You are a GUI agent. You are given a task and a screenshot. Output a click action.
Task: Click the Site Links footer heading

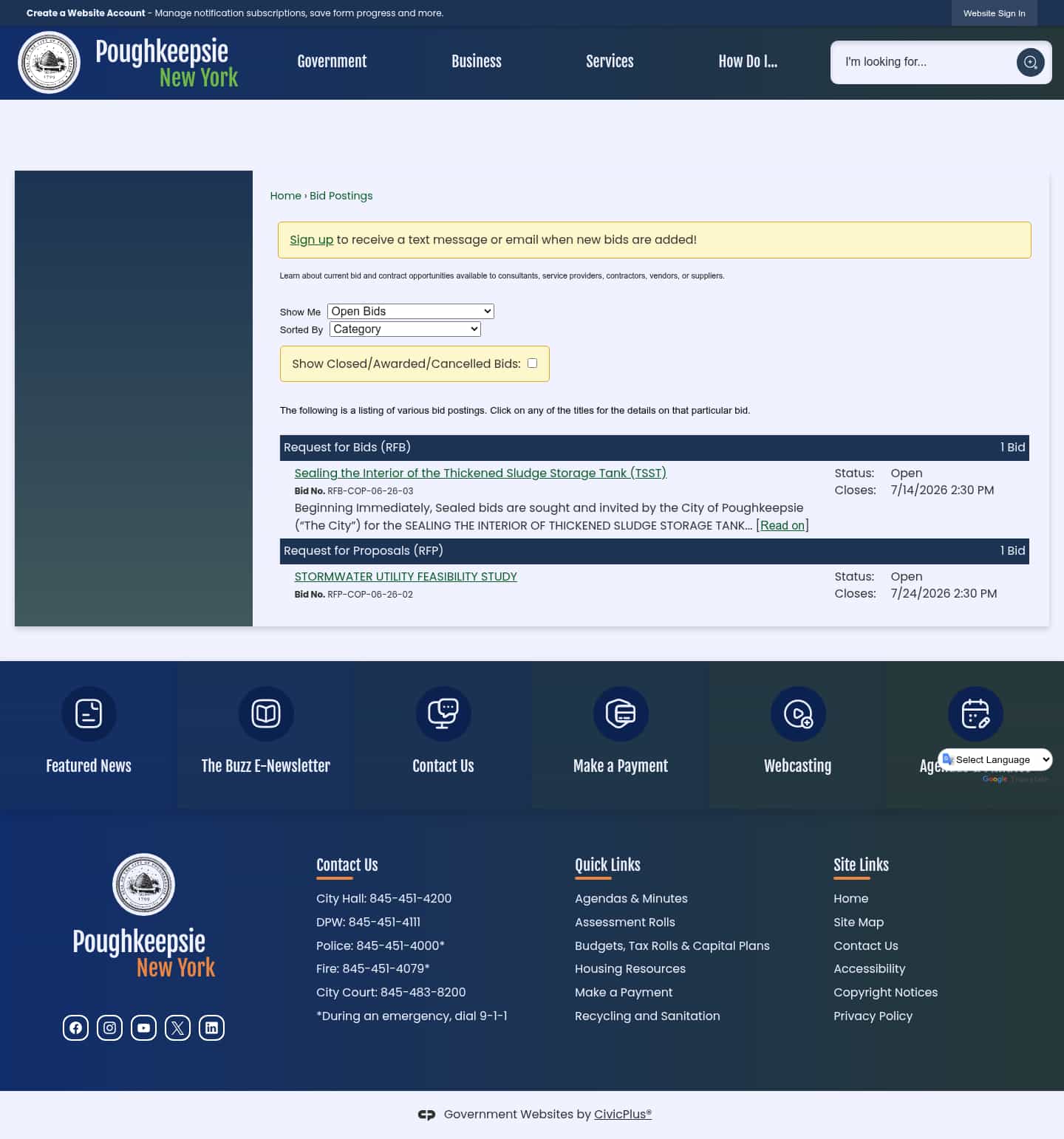point(861,864)
